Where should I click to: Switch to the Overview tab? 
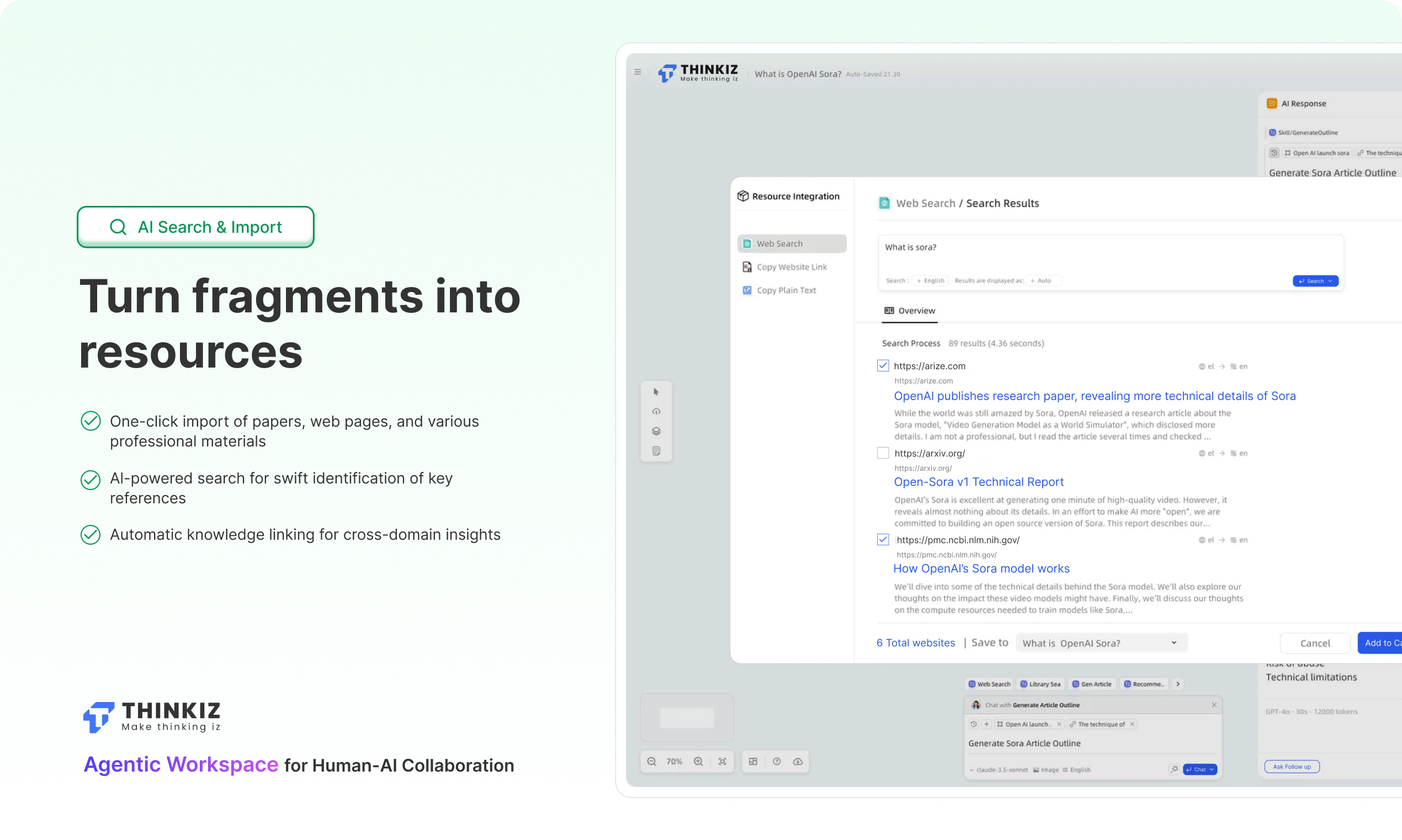pyautogui.click(x=910, y=311)
